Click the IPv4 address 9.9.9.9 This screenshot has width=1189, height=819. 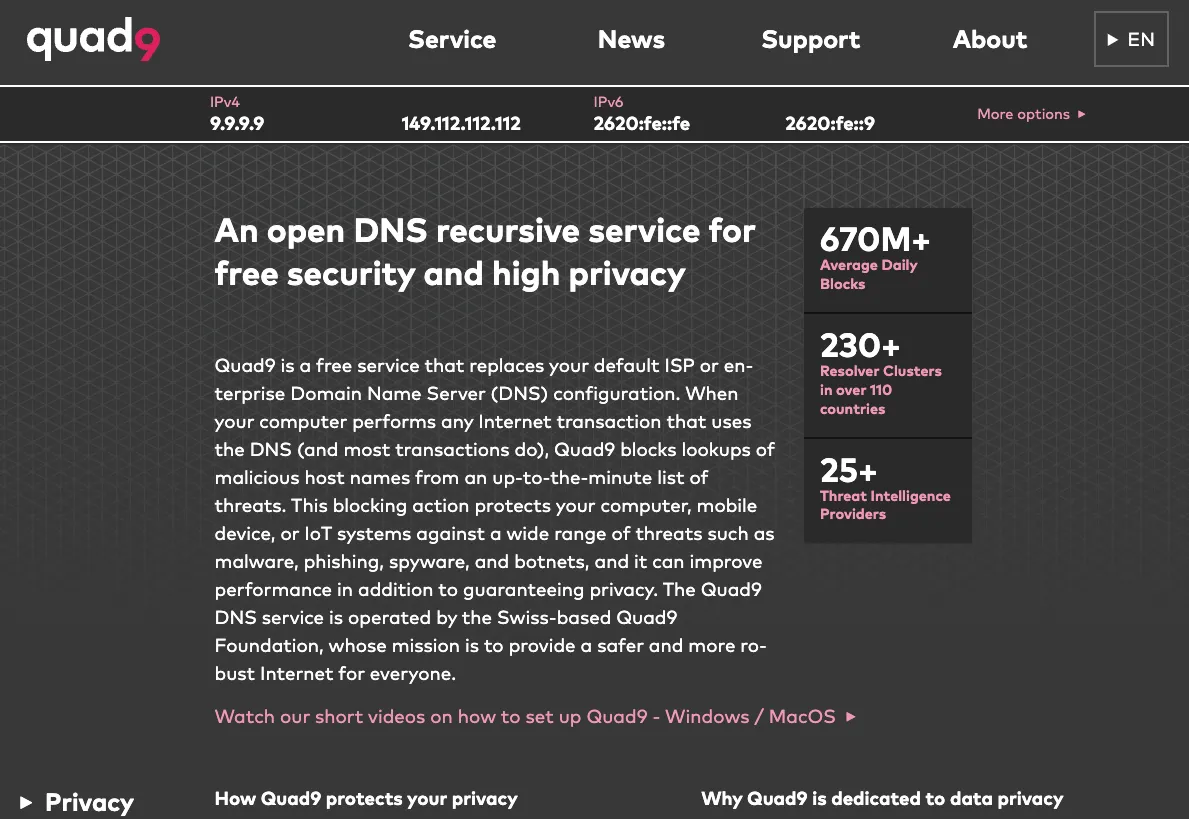click(236, 123)
